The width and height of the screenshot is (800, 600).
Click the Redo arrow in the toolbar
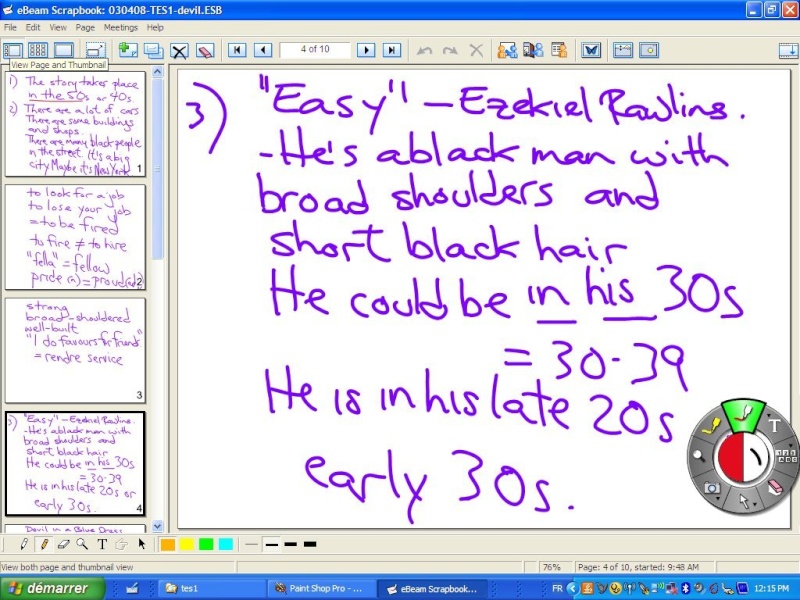click(450, 50)
